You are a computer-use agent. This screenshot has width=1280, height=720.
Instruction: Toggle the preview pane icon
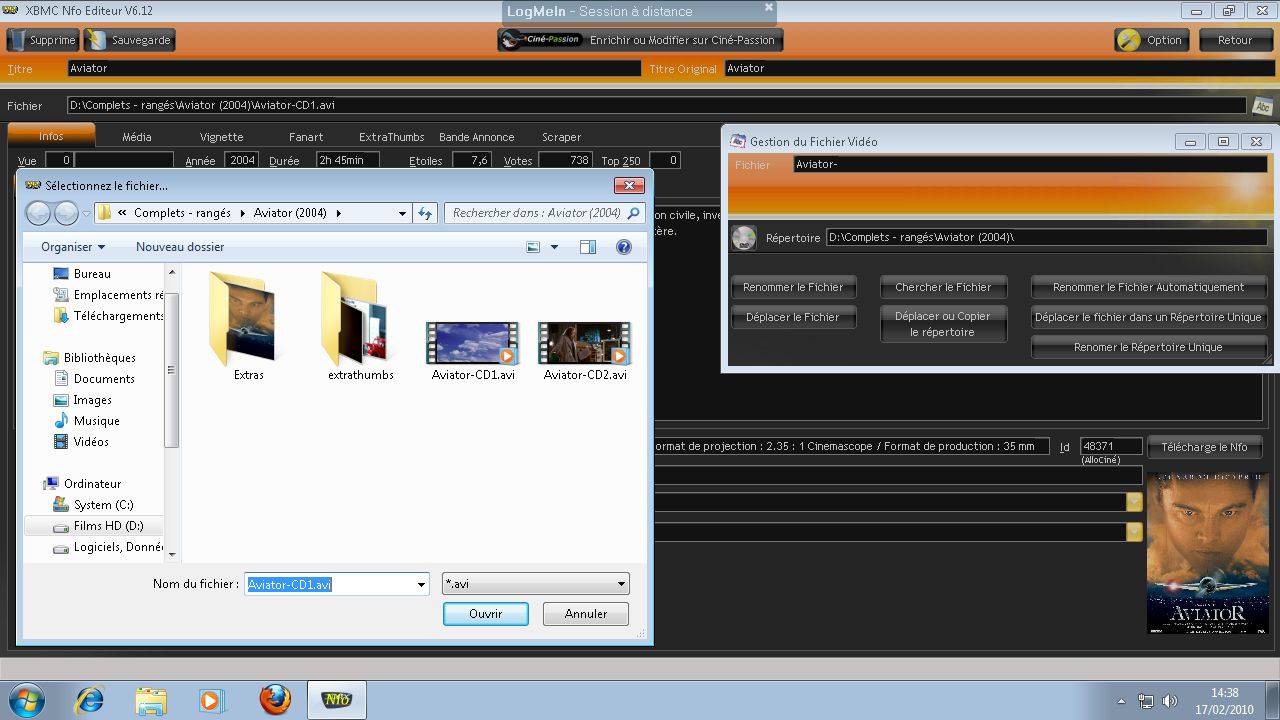[588, 247]
